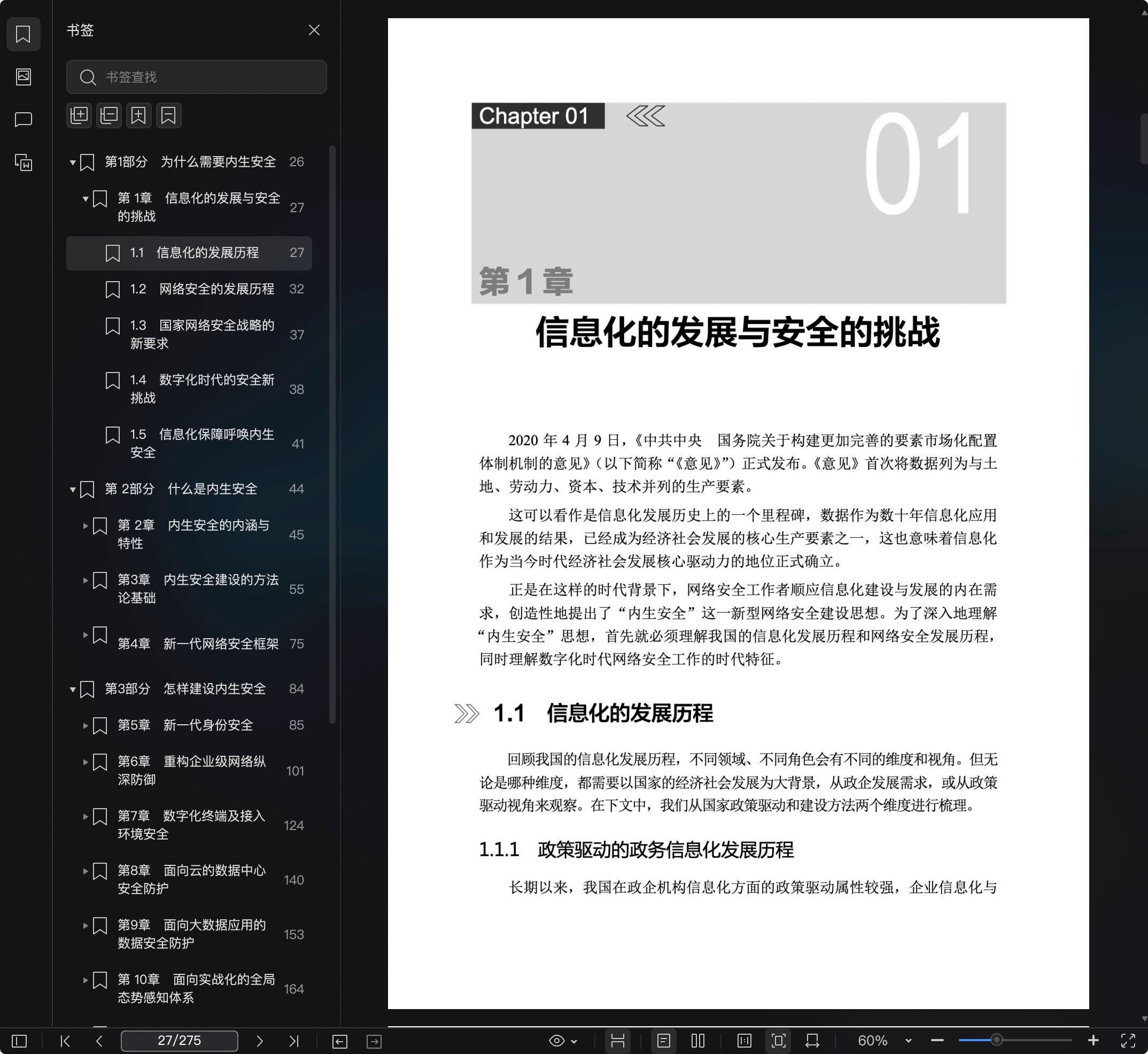Screen dimensions: 1148x1054
Task: Jump to the first page
Action: click(x=65, y=1041)
